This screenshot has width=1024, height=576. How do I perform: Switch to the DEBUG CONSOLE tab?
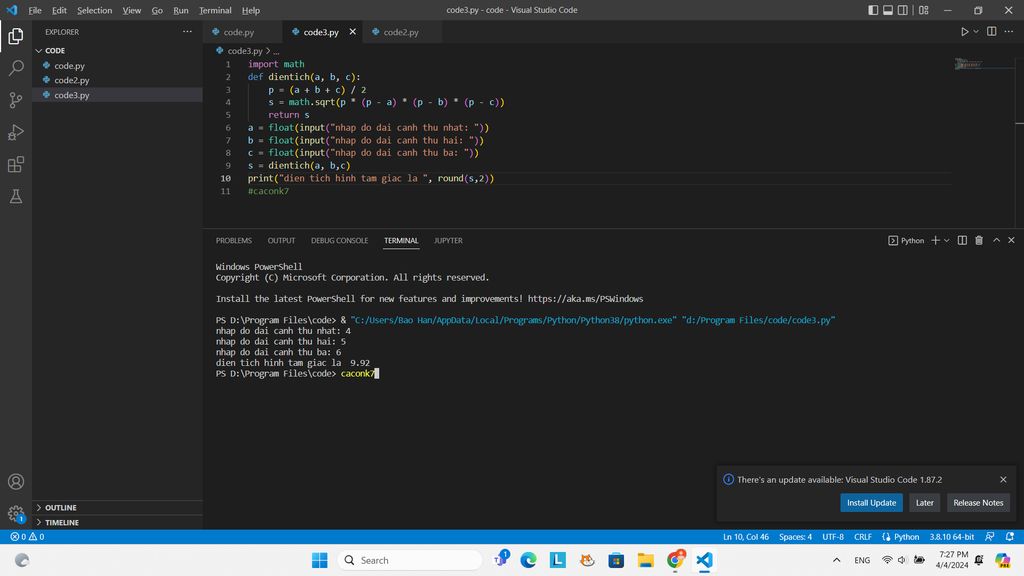click(339, 241)
